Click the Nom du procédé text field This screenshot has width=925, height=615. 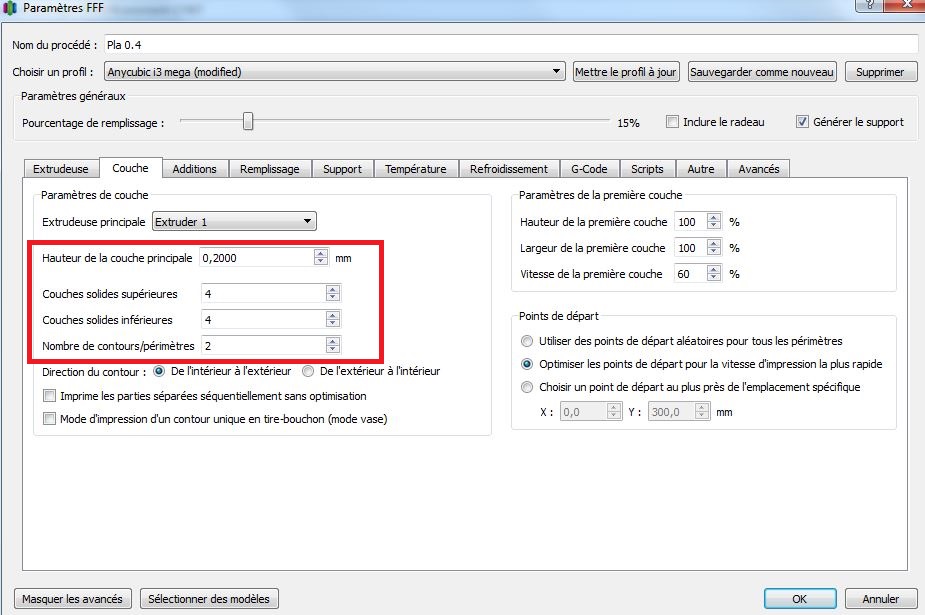[x=511, y=45]
